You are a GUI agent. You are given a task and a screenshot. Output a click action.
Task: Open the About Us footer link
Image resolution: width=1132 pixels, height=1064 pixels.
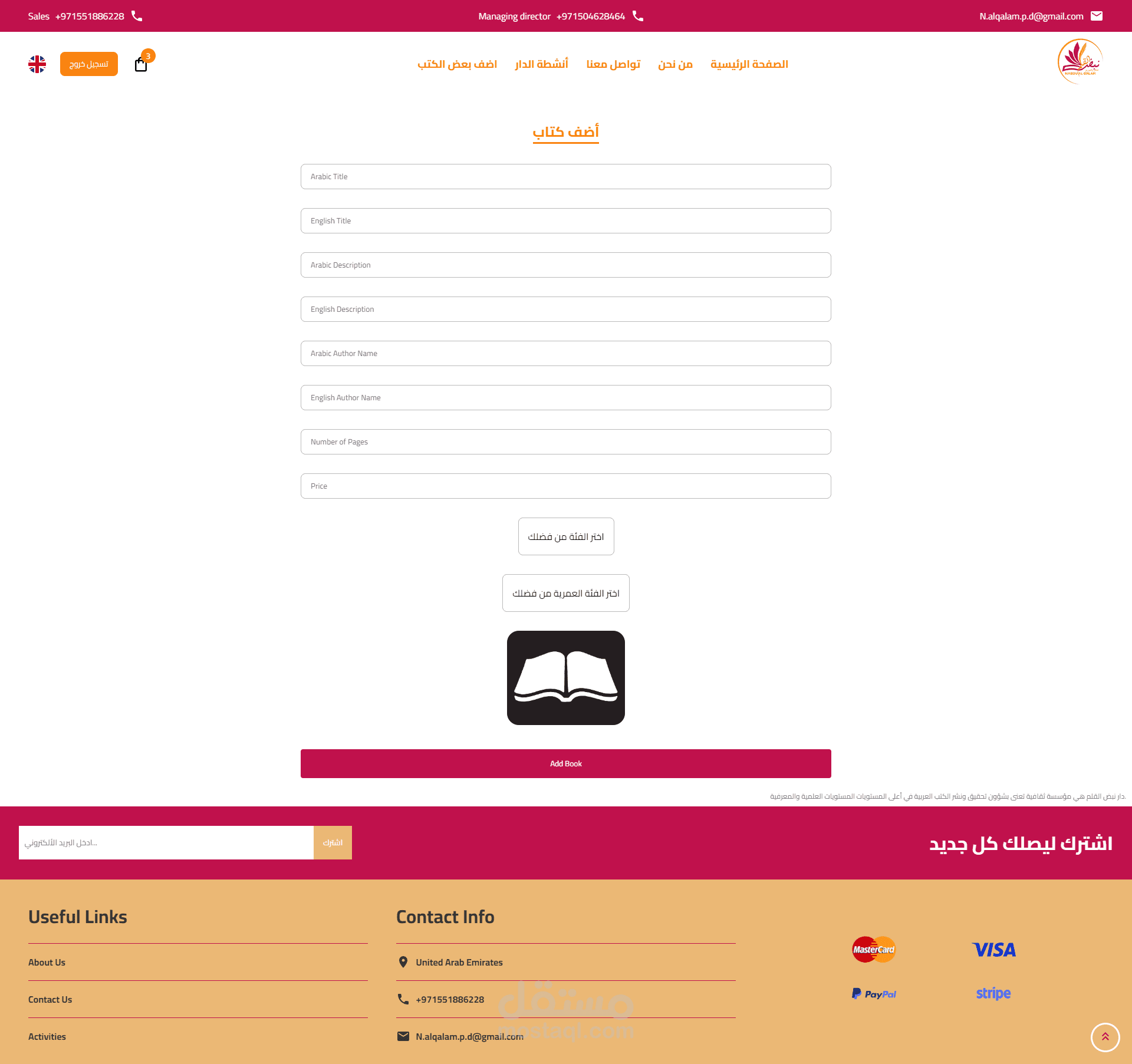[47, 962]
